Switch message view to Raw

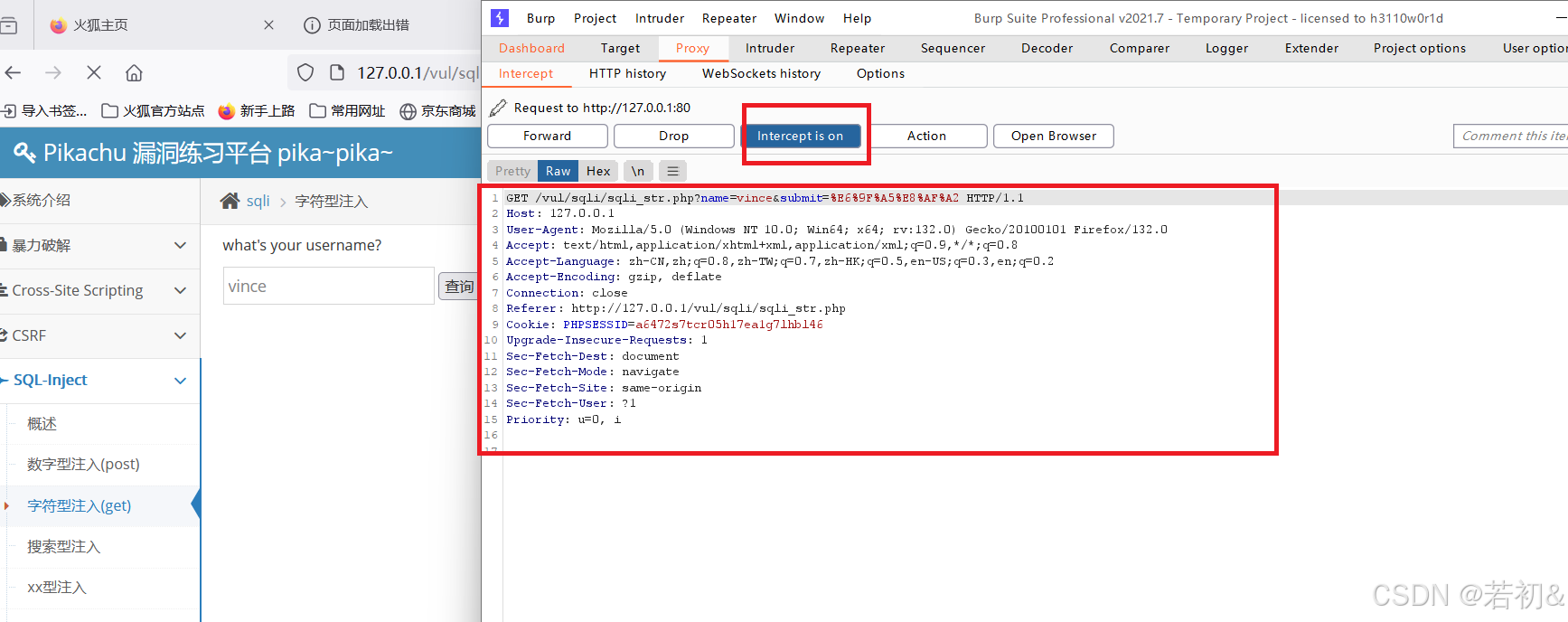pos(558,171)
